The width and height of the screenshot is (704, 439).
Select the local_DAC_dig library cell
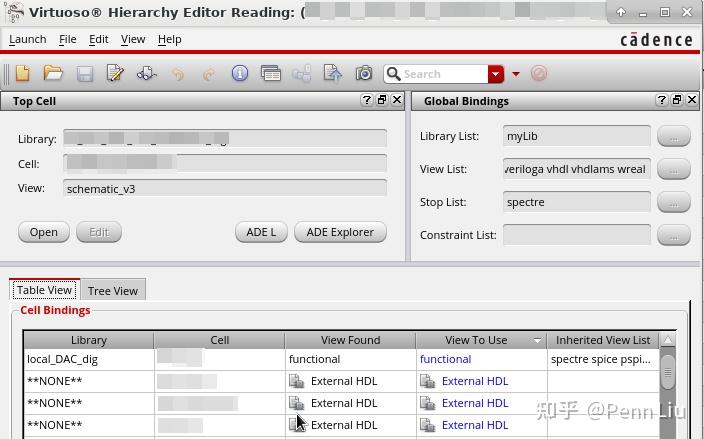(x=88, y=359)
